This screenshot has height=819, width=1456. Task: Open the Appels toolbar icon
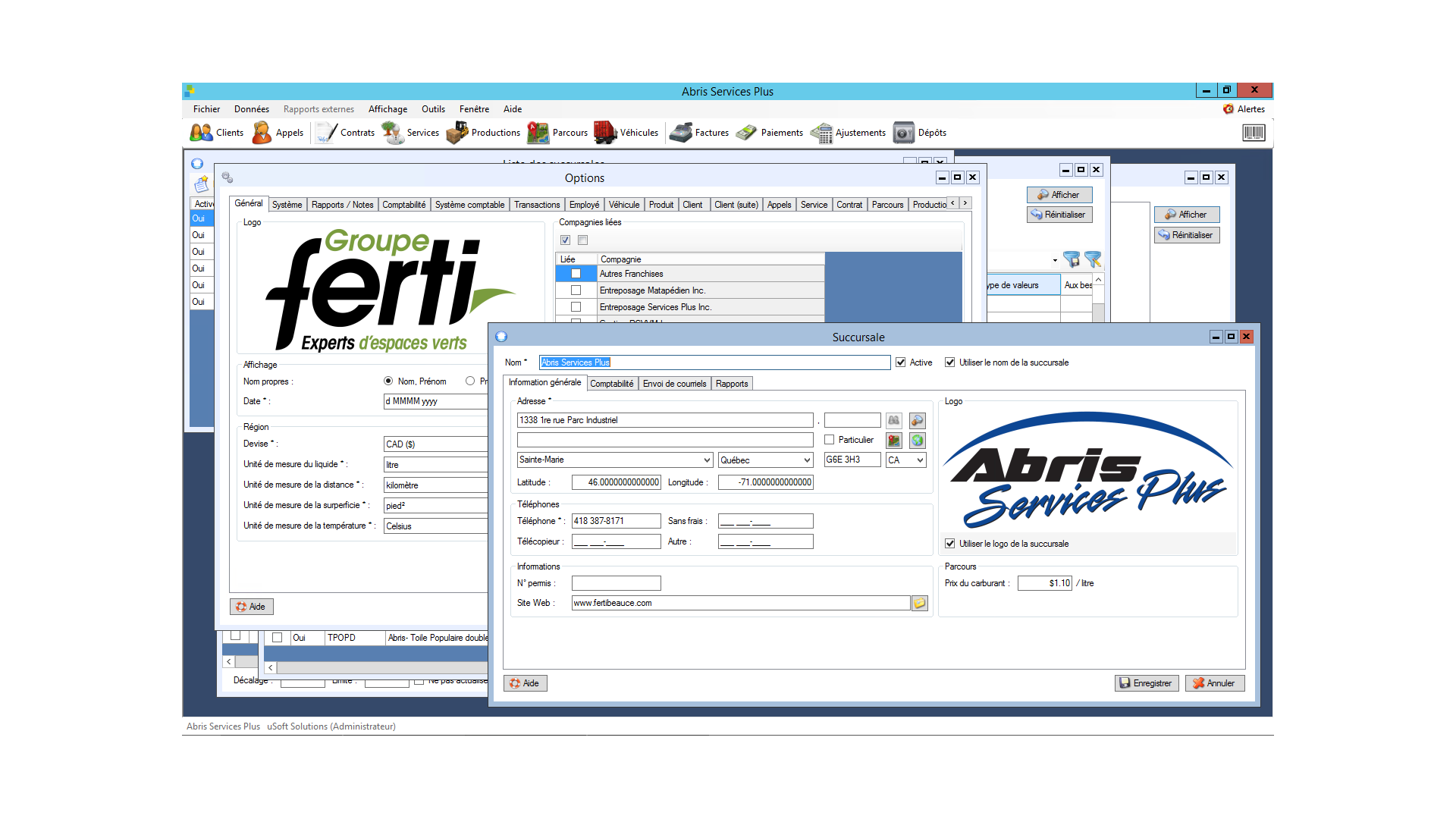[x=278, y=133]
